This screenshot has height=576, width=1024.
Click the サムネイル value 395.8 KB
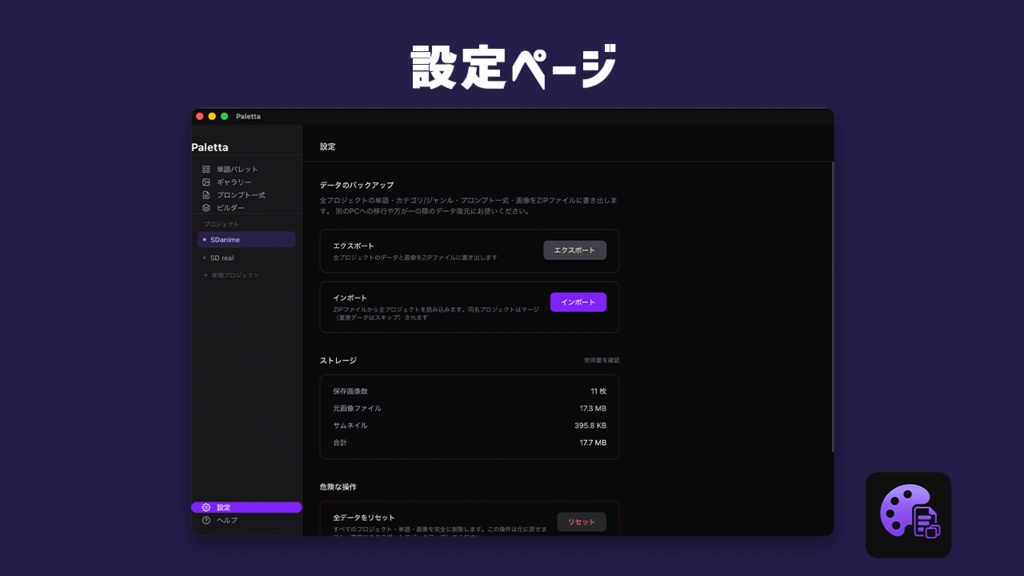[x=590, y=425]
